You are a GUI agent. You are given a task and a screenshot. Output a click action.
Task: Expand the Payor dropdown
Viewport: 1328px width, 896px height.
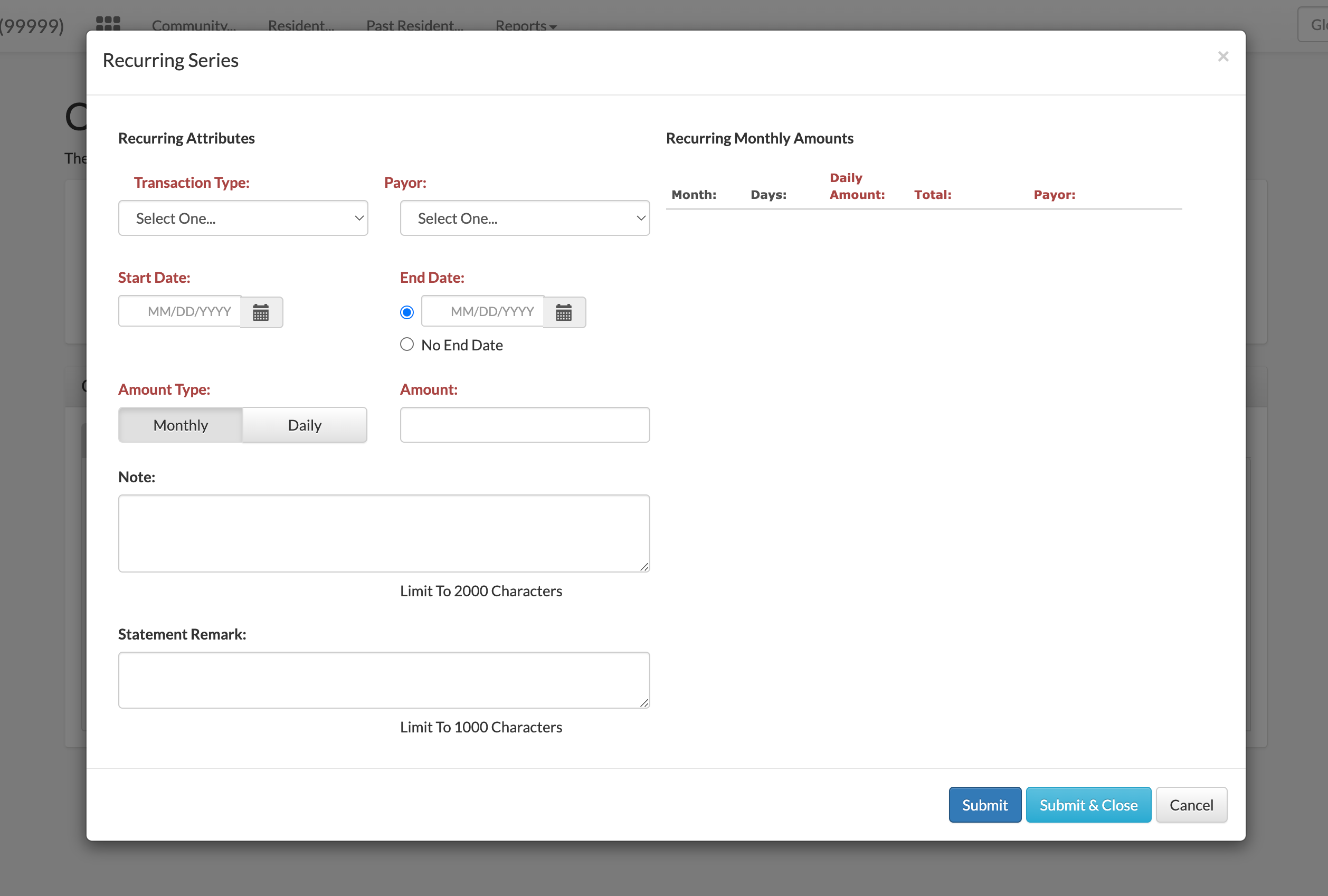click(525, 218)
